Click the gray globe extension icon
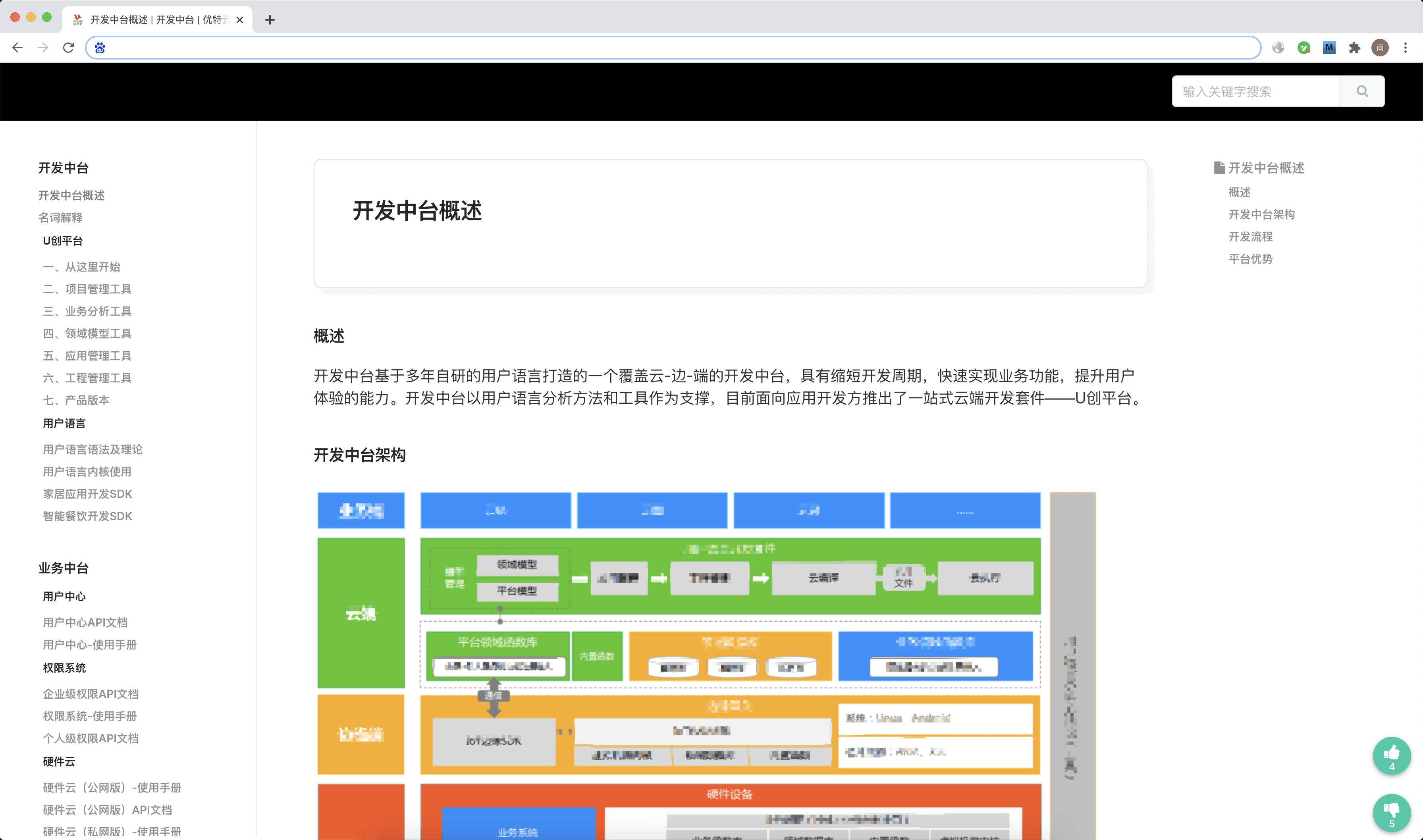The image size is (1423, 840). (1278, 48)
